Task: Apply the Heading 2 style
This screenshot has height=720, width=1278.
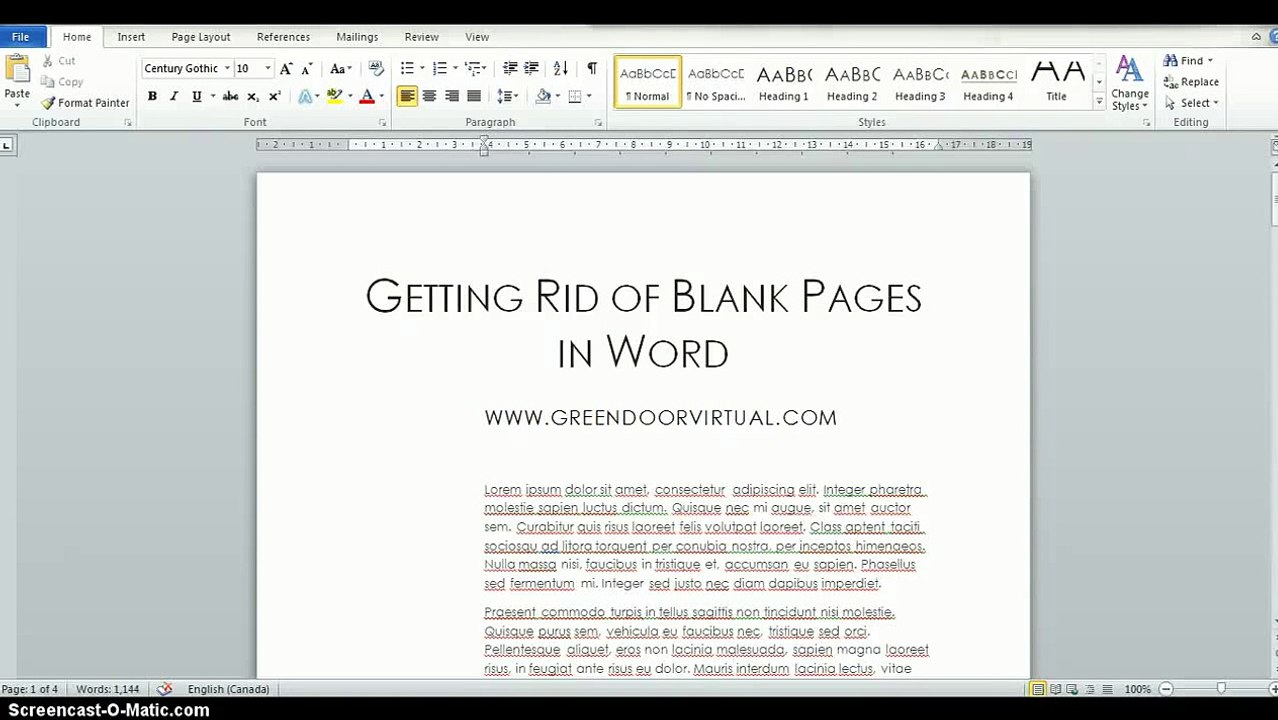Action: (852, 82)
